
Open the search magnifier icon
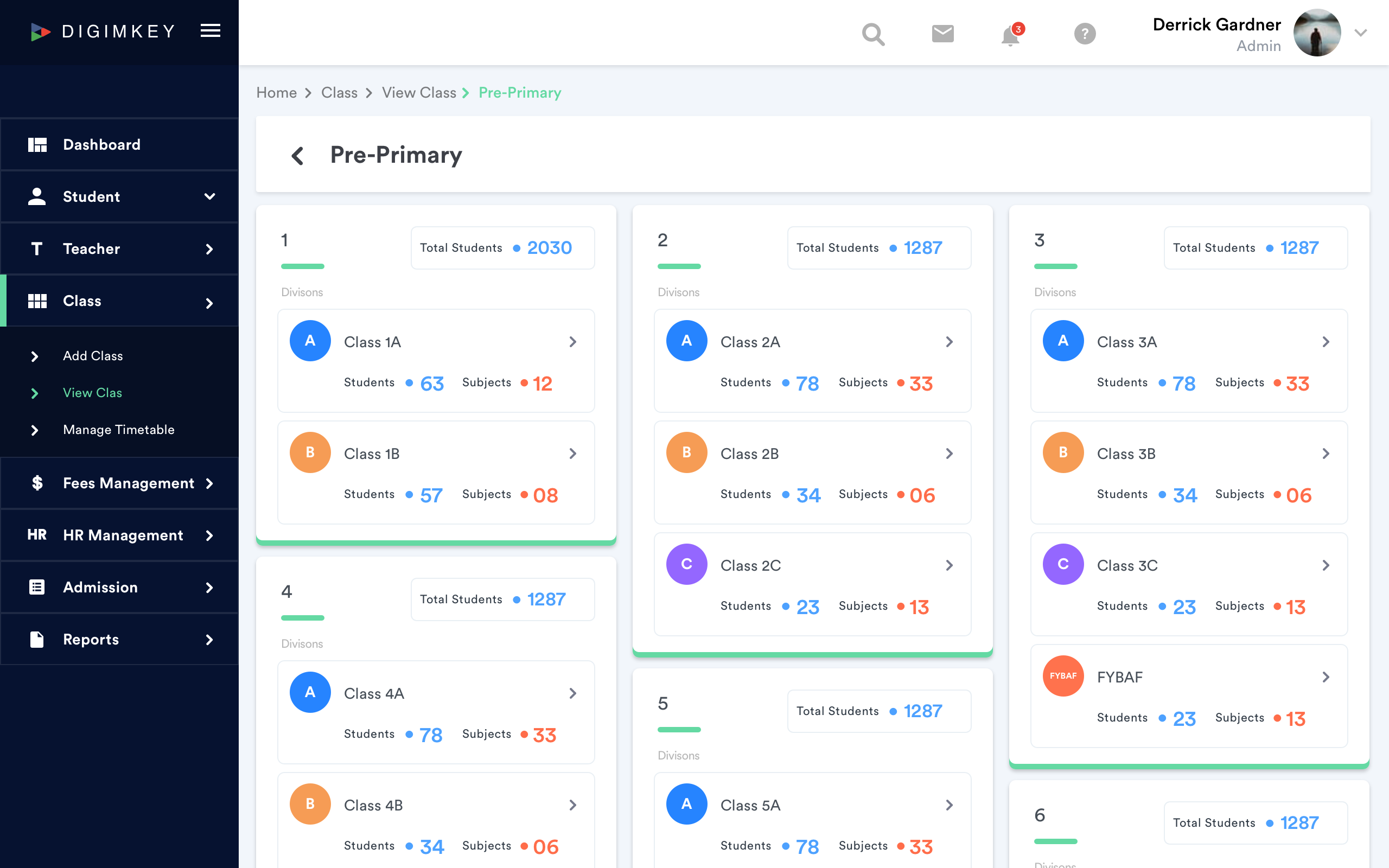click(873, 34)
